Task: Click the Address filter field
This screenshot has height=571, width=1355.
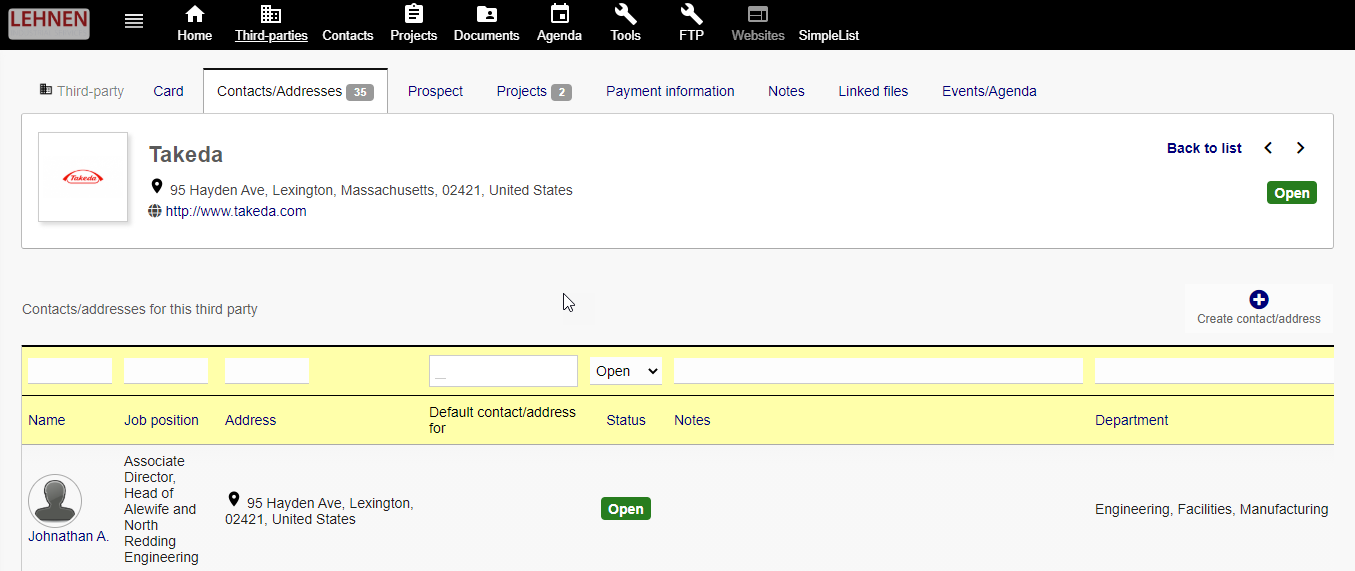Action: (267, 371)
